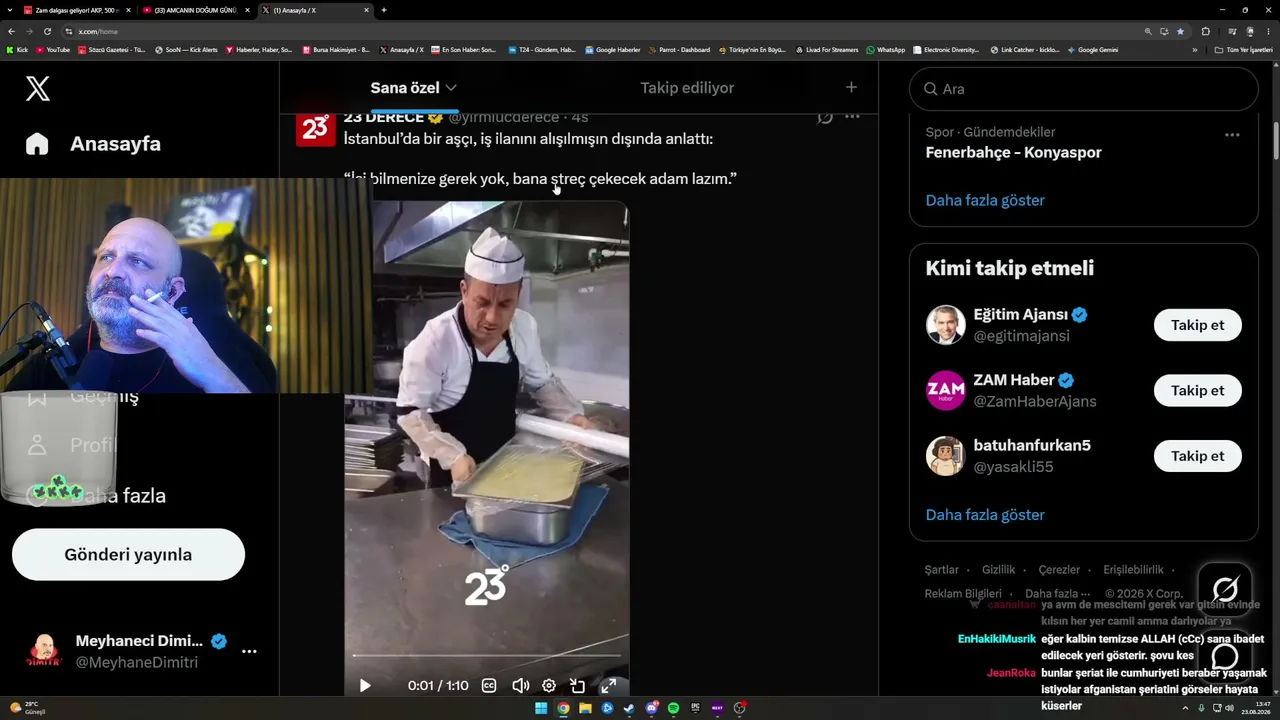Screen dimensions: 1280x720
Task: Open account menu dots beside Meyhaneci Dimi...
Action: 249,651
